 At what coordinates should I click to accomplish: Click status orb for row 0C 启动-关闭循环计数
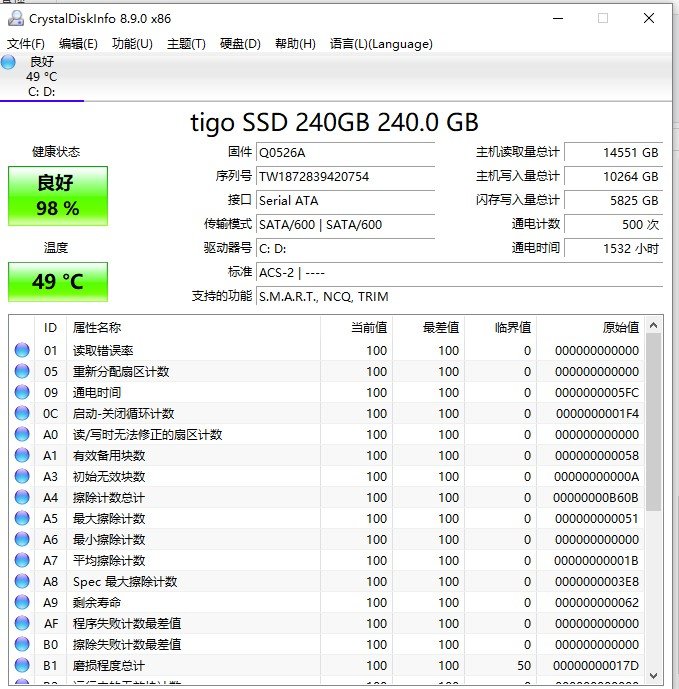coord(22,413)
